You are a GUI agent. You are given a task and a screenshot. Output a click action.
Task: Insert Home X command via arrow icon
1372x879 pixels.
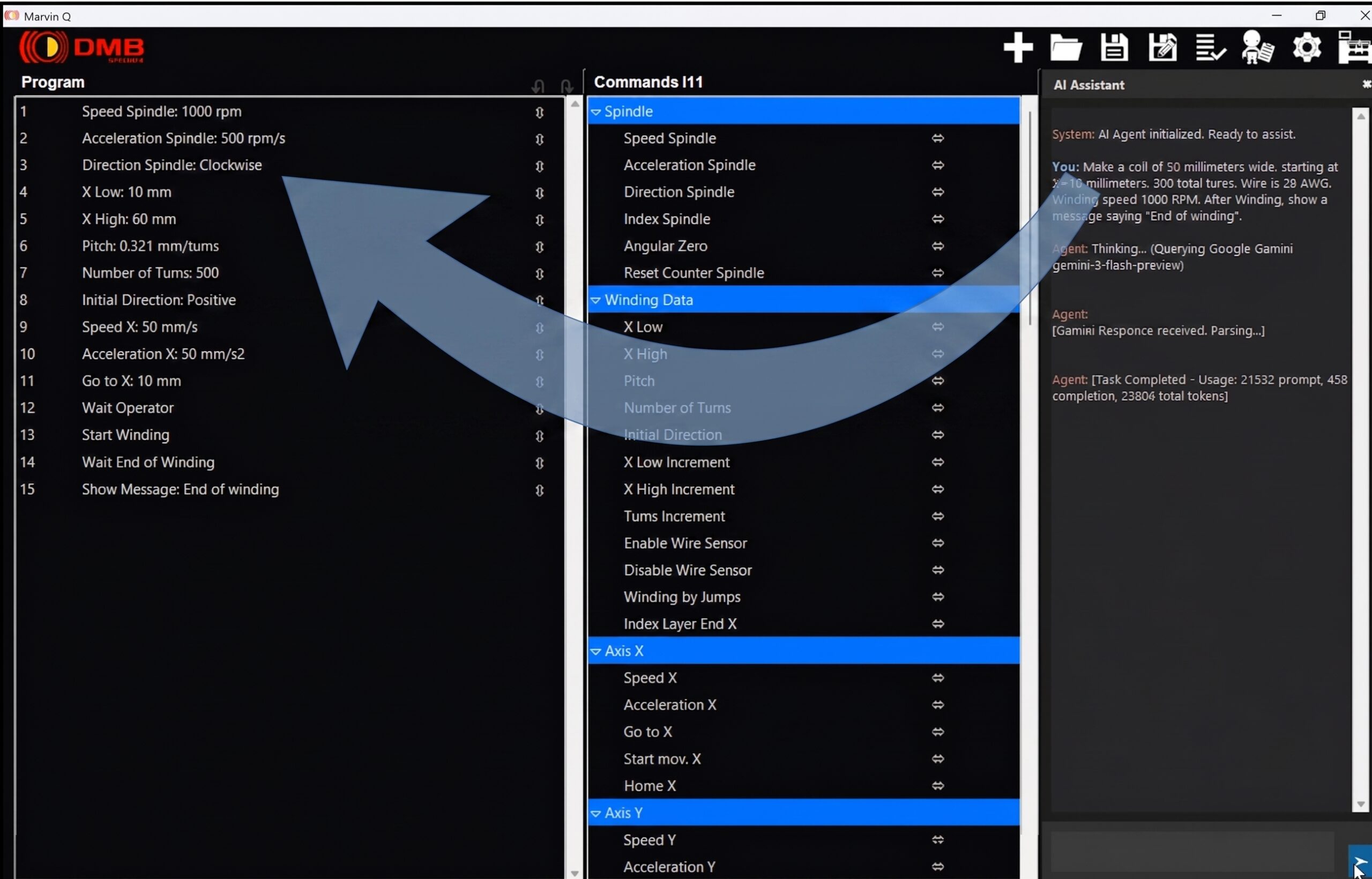938,785
